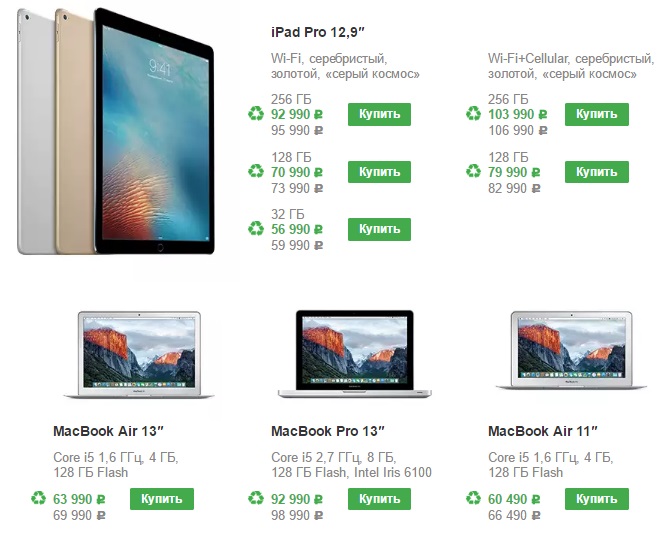Open the MacBook Pro 13″ laptop image
The width and height of the screenshot is (670, 535).
tap(355, 354)
